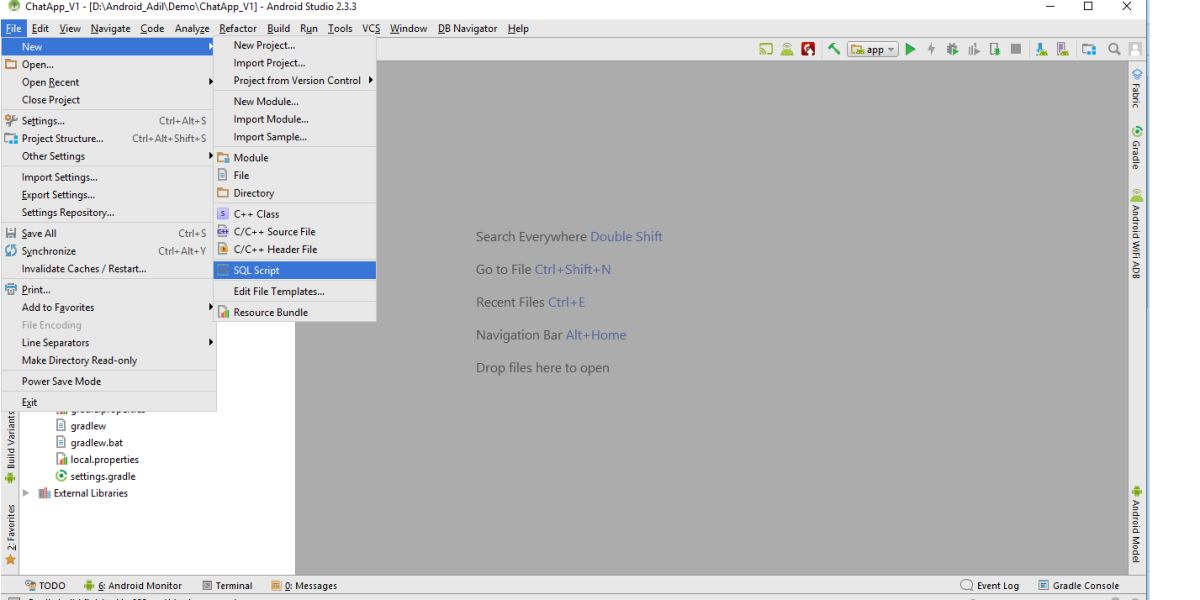Choose Directory from New submenu
This screenshot has height=600, width=1200.
click(295, 194)
